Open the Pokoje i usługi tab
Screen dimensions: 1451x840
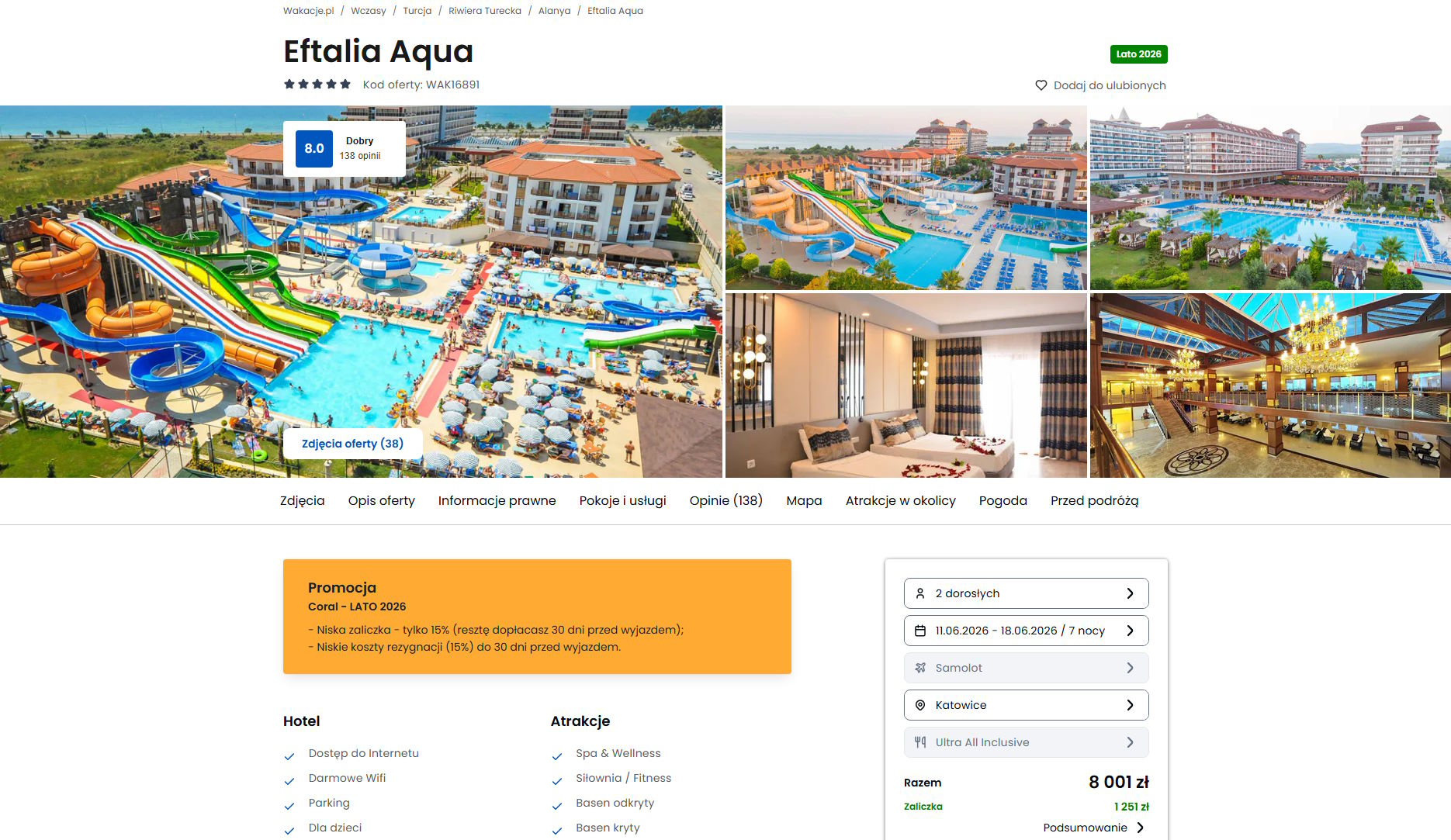pyautogui.click(x=623, y=500)
